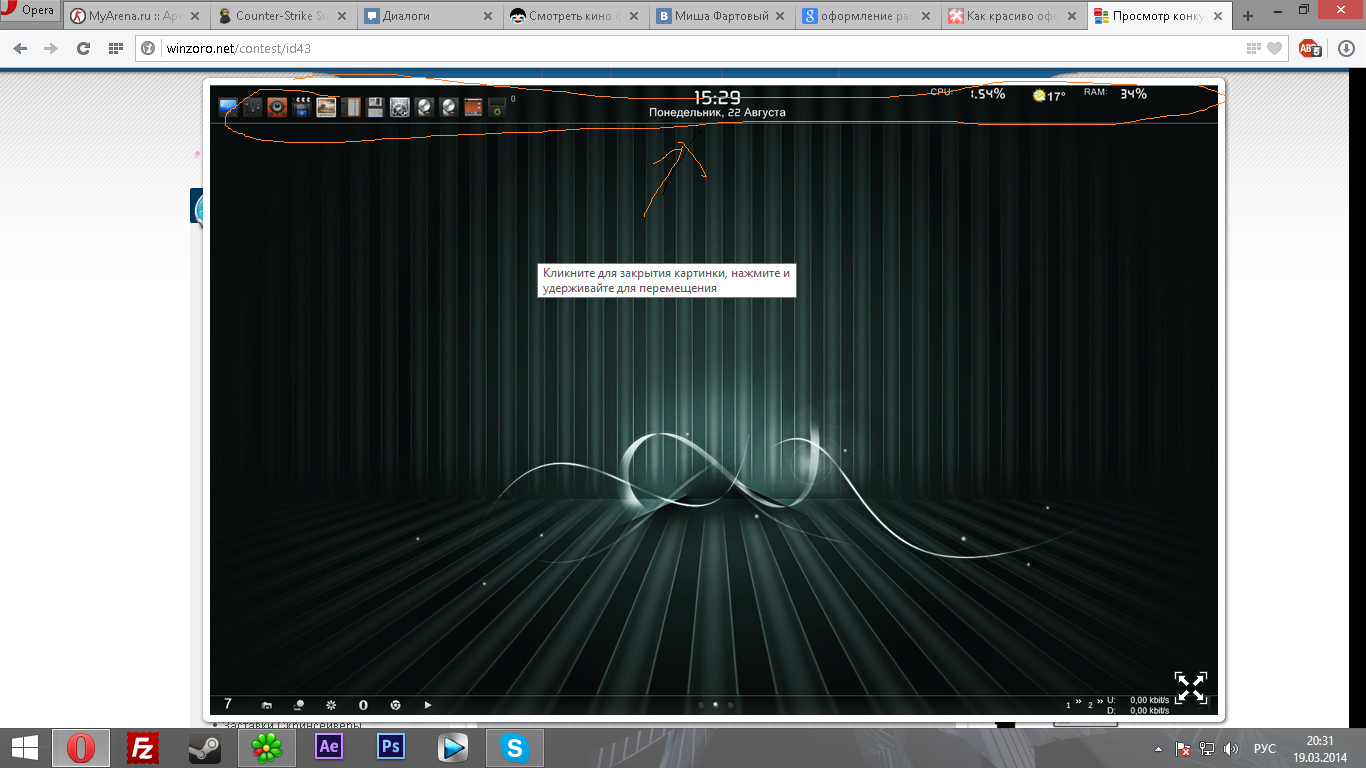Go forward with the forward arrow

pyautogui.click(x=51, y=48)
